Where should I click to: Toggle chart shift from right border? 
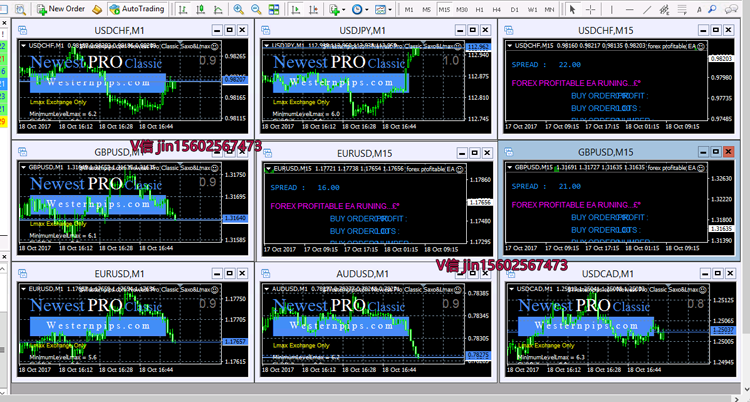click(313, 9)
